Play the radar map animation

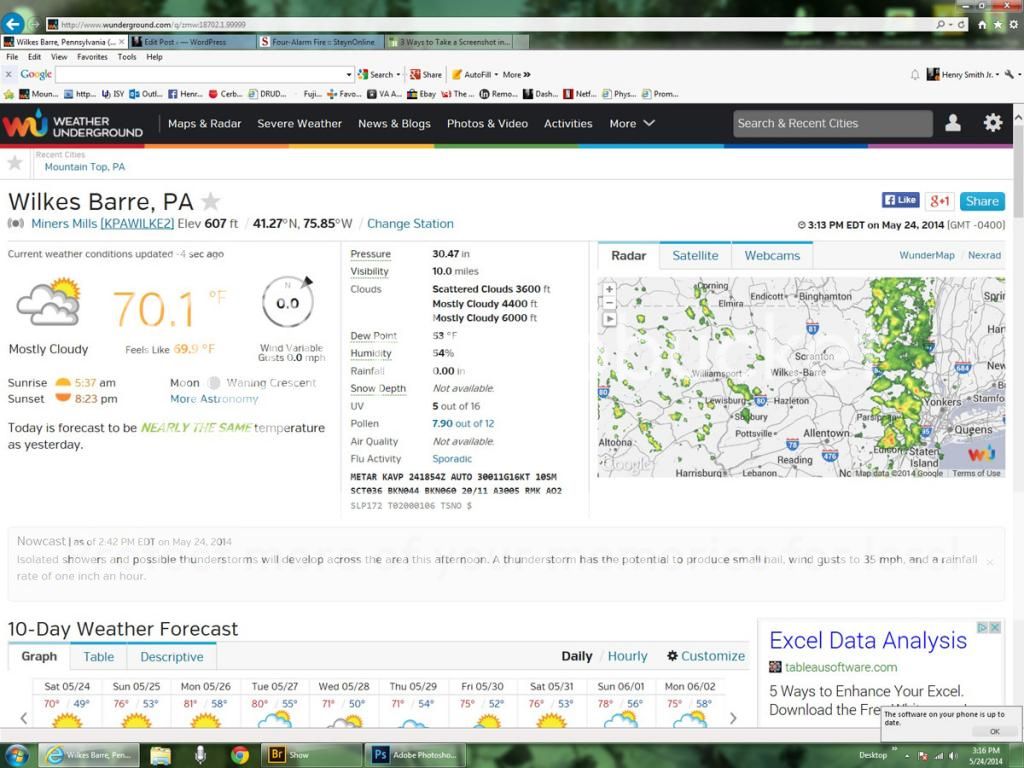coord(609,319)
